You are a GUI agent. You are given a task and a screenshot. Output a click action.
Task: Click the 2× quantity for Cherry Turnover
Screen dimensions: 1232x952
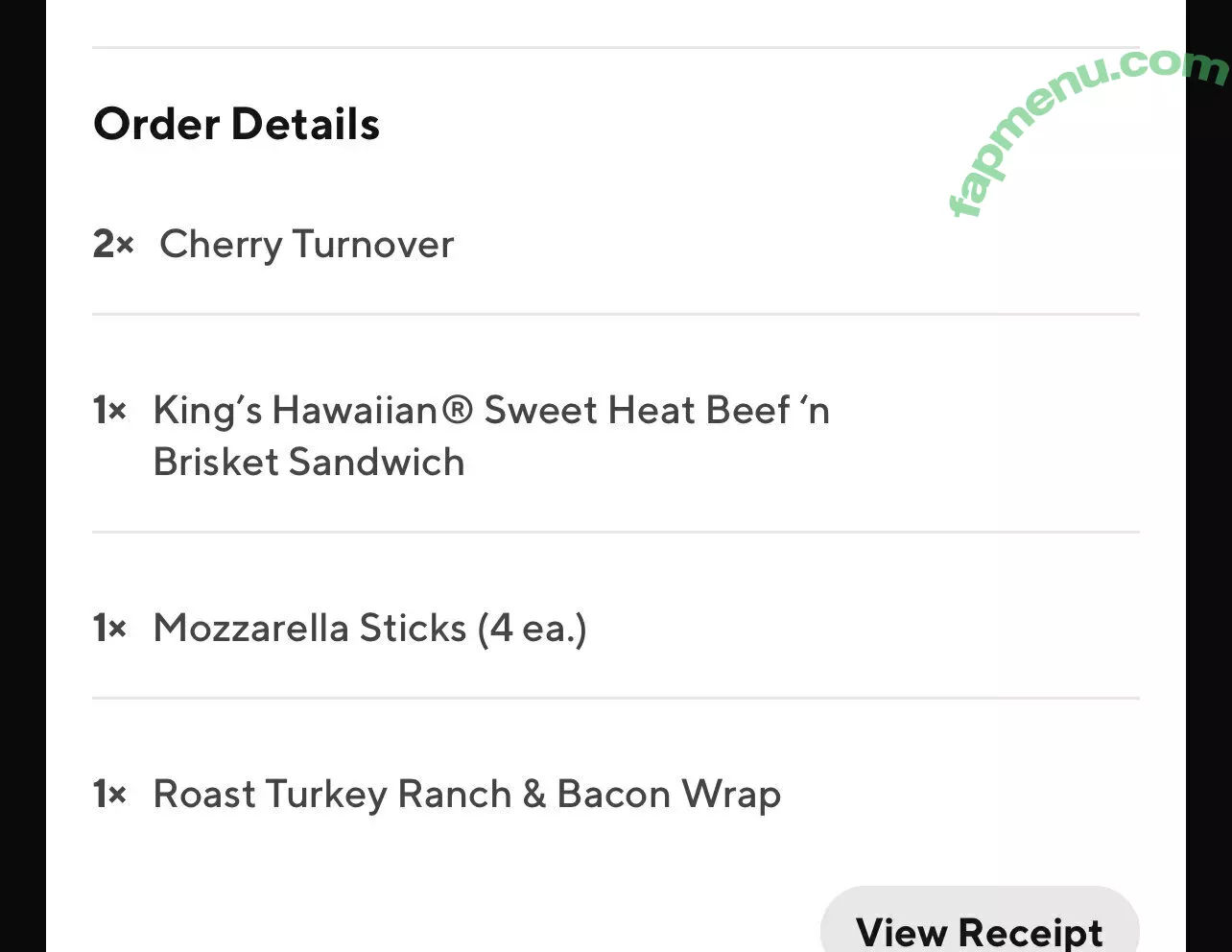[112, 245]
